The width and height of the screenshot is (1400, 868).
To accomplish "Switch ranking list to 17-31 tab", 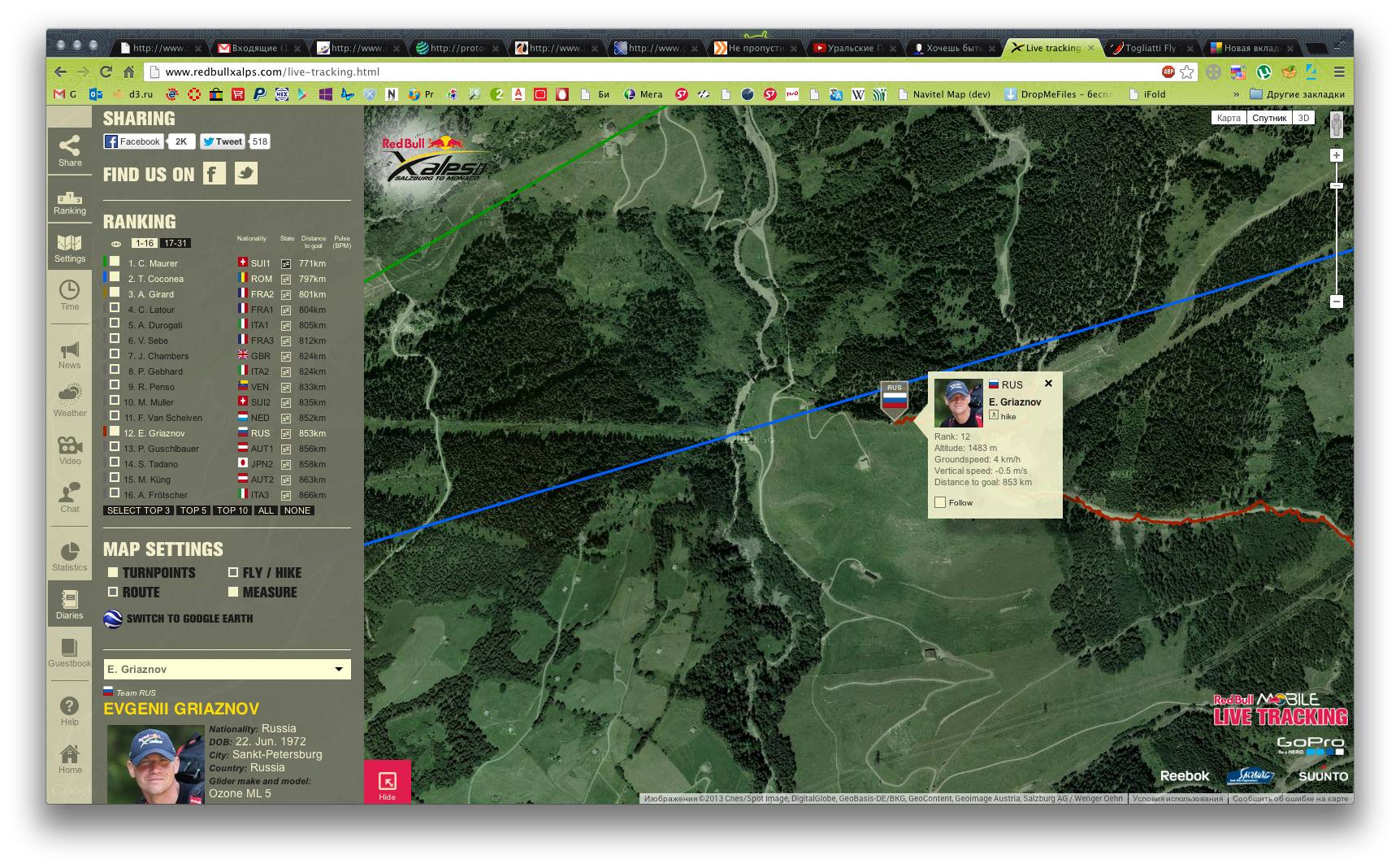I will click(175, 243).
